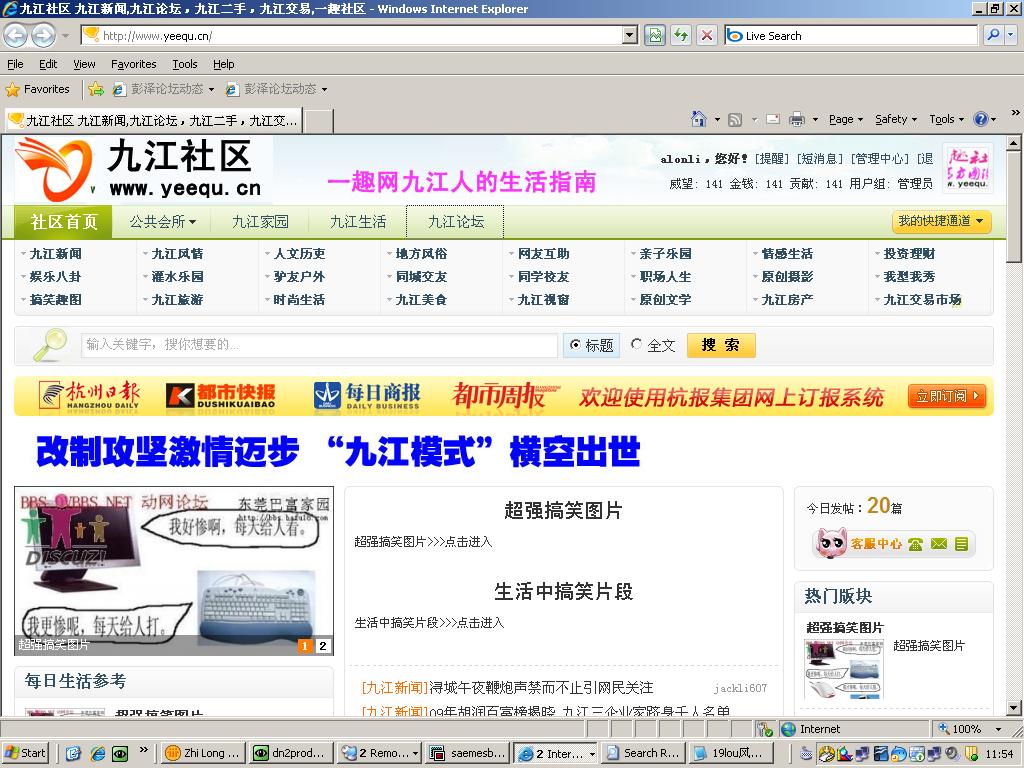Click the Compatibility View icon
This screenshot has height=768, width=1024.
pyautogui.click(x=655, y=36)
